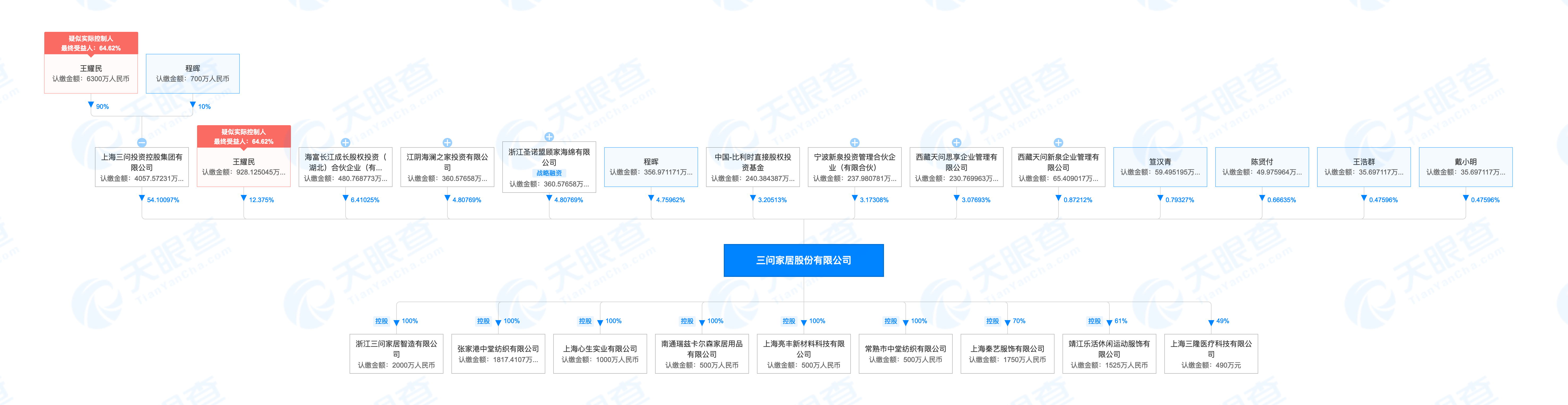
Task: Open the 上海三隆医疗科技有限公司 subsidiary node
Action: (1211, 354)
